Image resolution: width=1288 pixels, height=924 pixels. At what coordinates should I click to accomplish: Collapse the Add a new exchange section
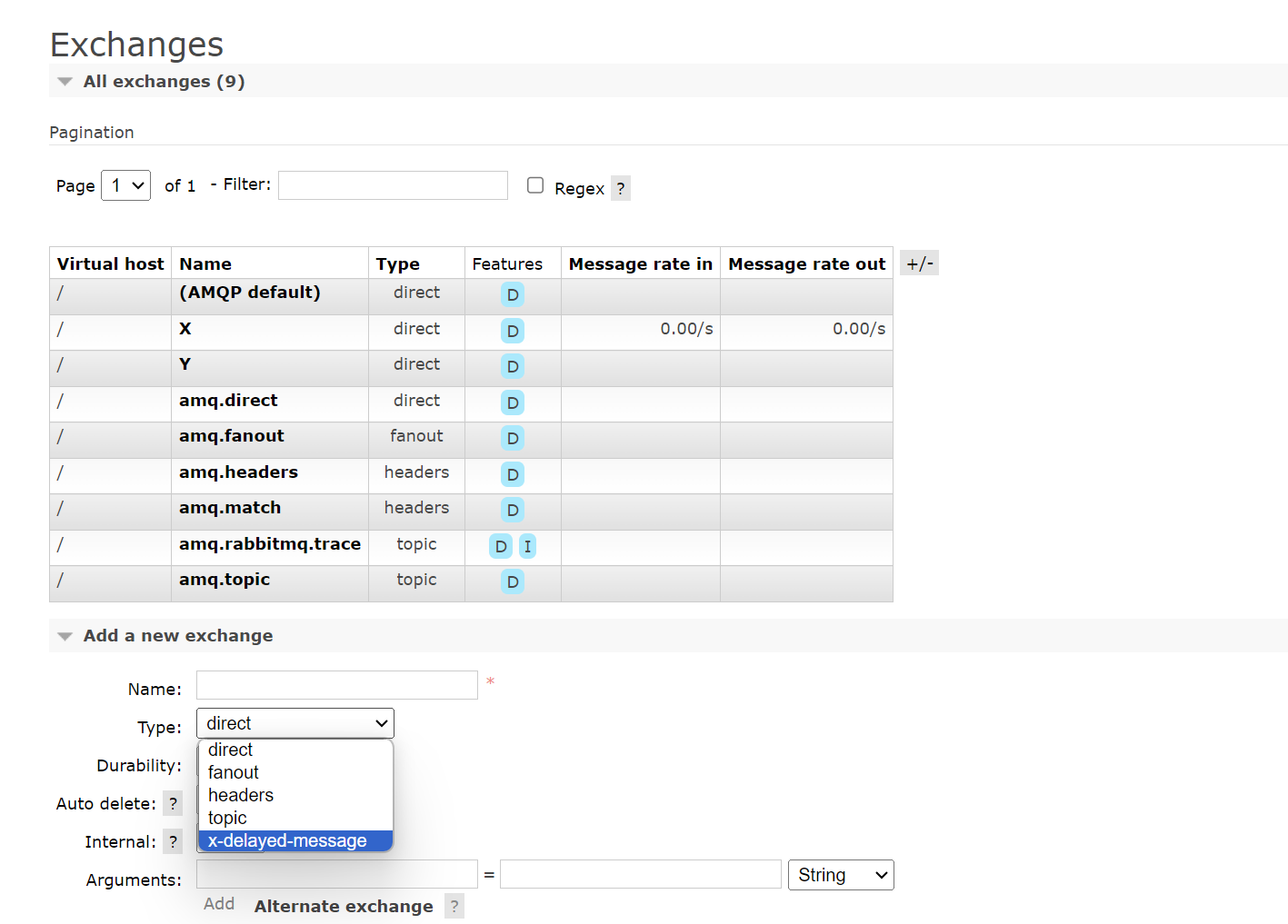coord(65,636)
